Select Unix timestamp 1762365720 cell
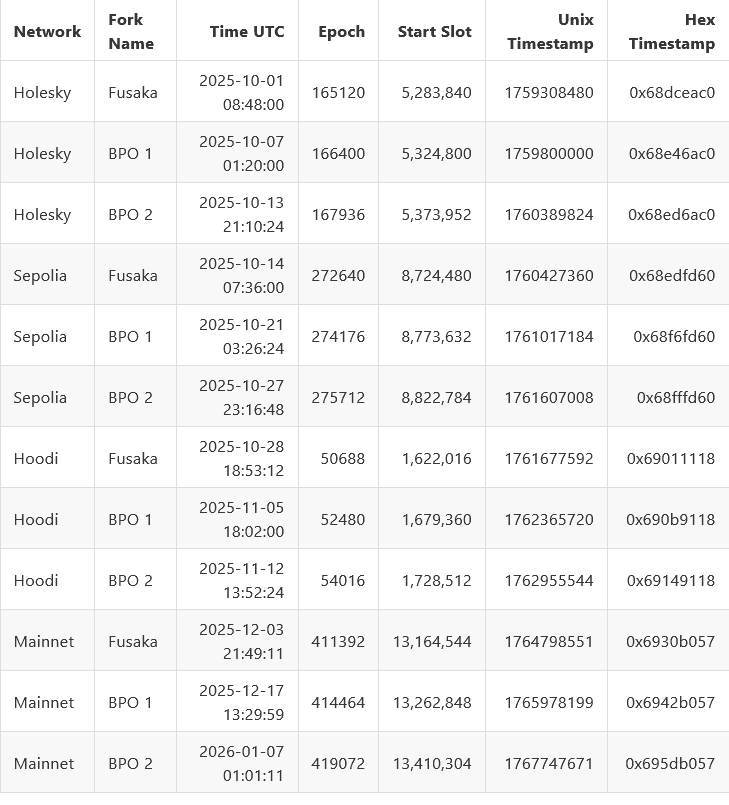 (549, 519)
